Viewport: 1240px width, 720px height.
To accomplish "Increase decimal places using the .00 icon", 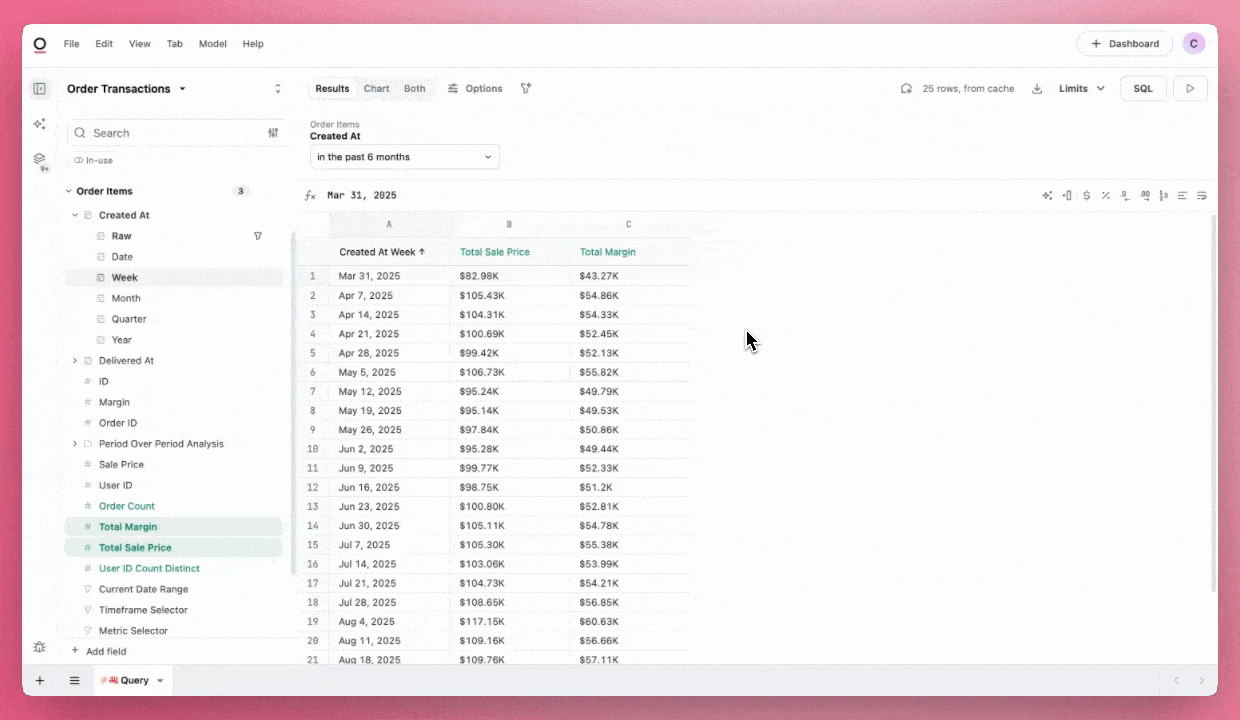I will [1146, 195].
